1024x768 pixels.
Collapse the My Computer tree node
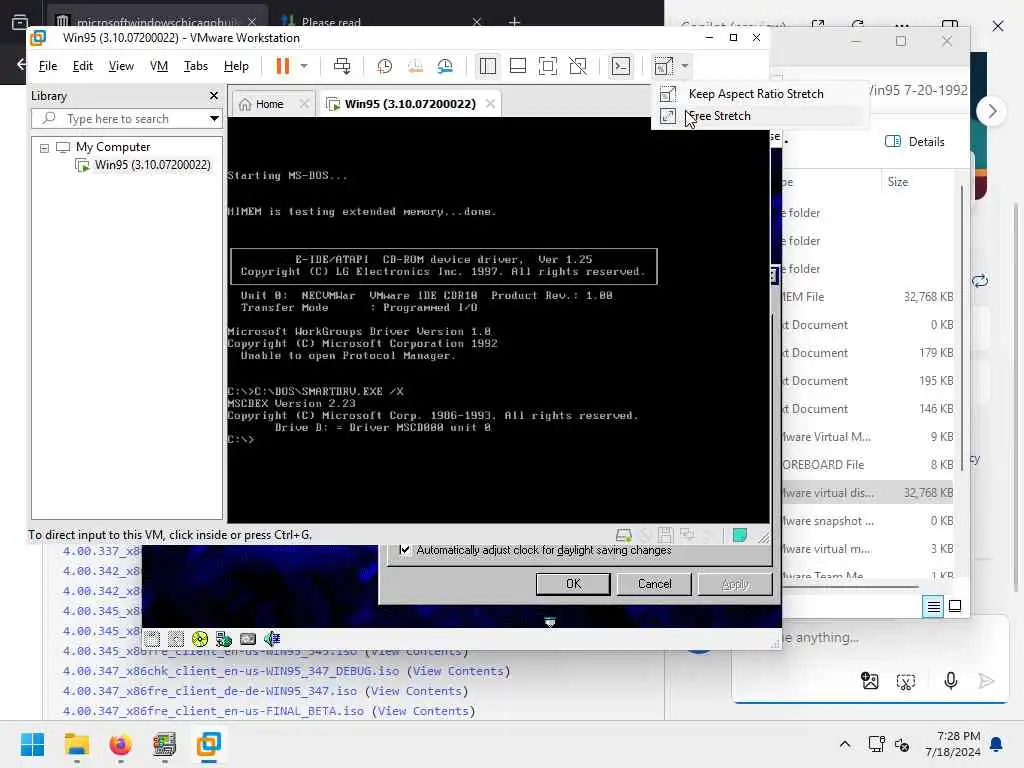(44, 148)
